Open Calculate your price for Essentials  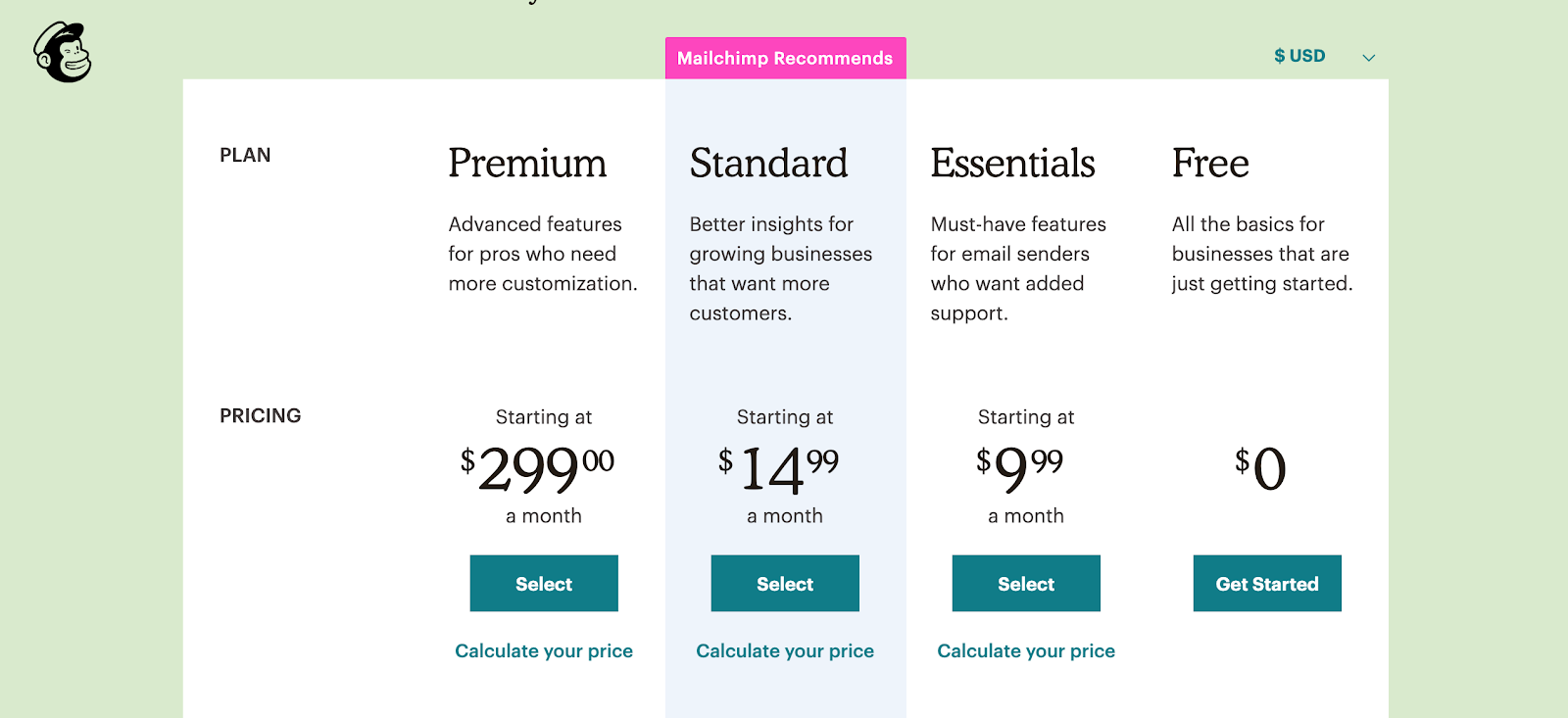pyautogui.click(x=1026, y=651)
